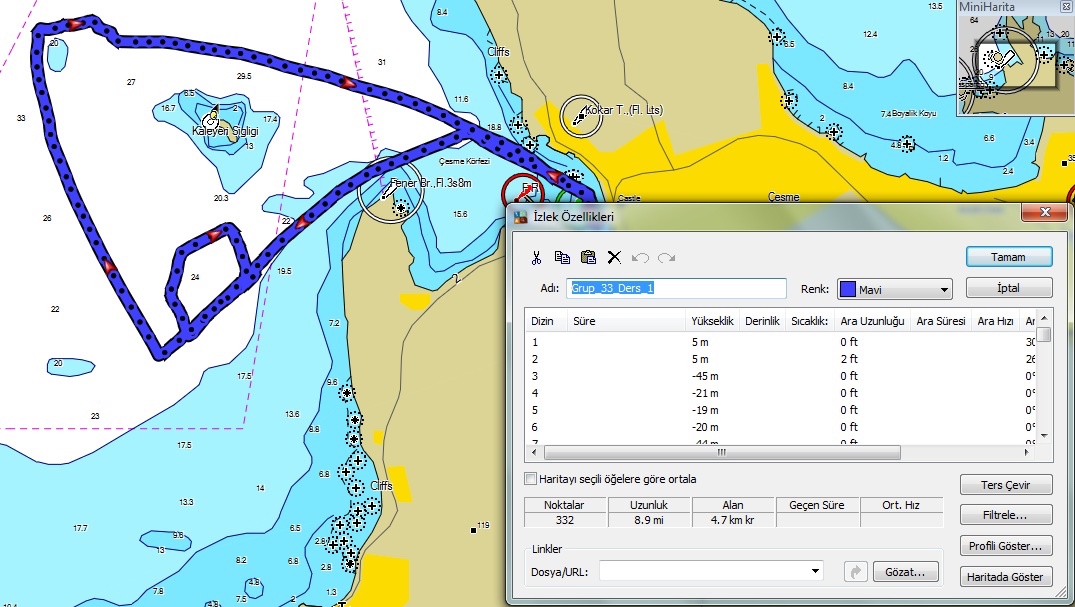Click the Paste clipboard icon

588,257
